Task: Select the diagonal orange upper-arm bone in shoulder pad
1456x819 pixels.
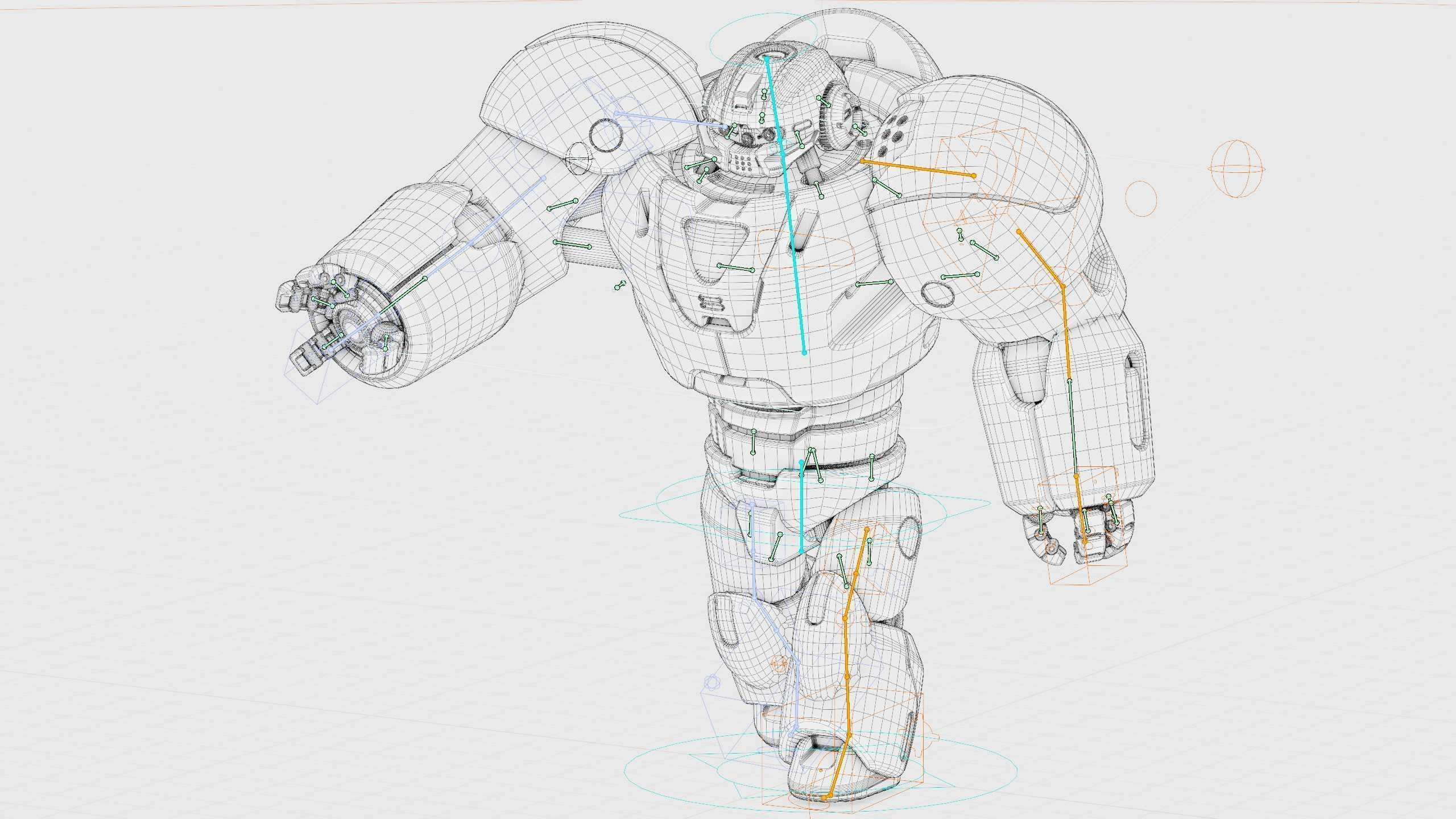Action: pyautogui.click(x=1041, y=259)
